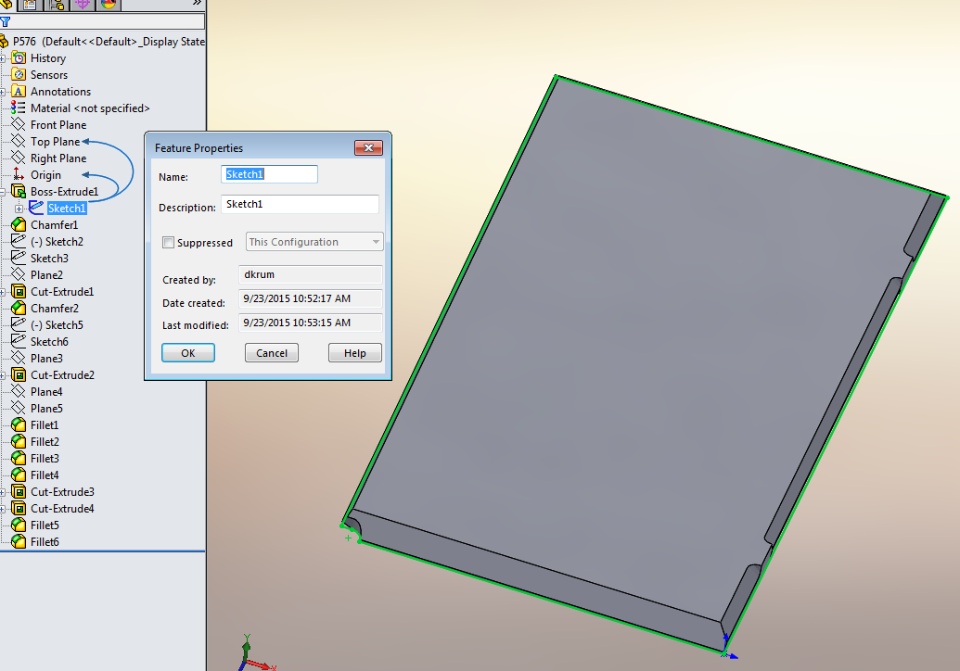Click the Material icon in the tree
Screen dimensions: 960x671
pos(18,108)
